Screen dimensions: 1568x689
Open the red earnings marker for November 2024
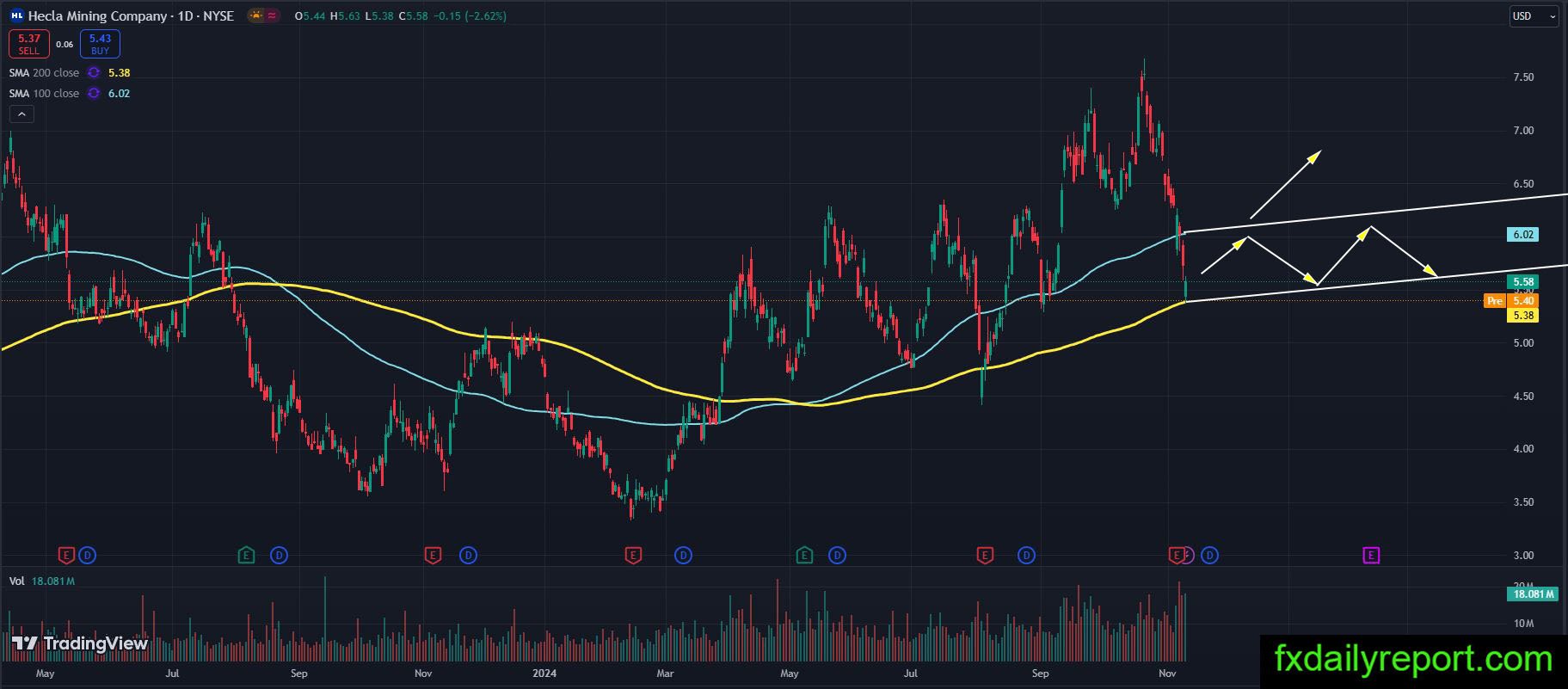(x=1176, y=556)
